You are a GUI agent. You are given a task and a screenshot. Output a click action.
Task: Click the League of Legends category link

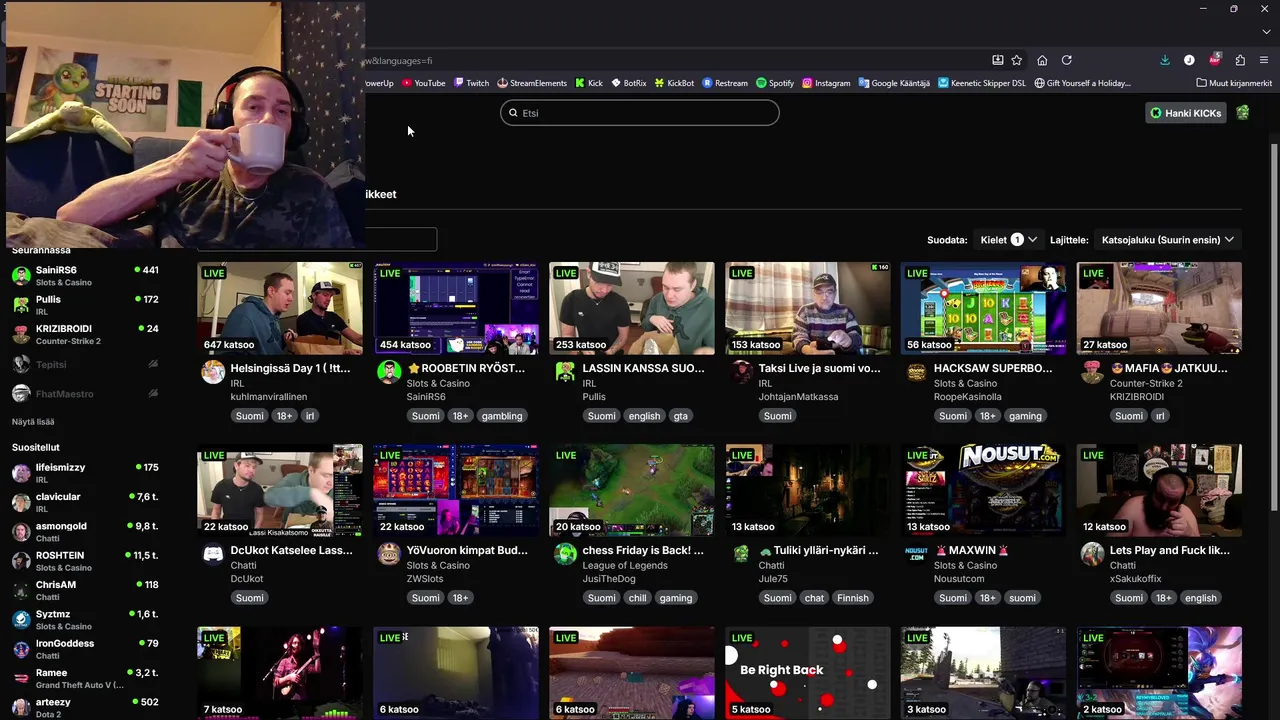click(623, 565)
